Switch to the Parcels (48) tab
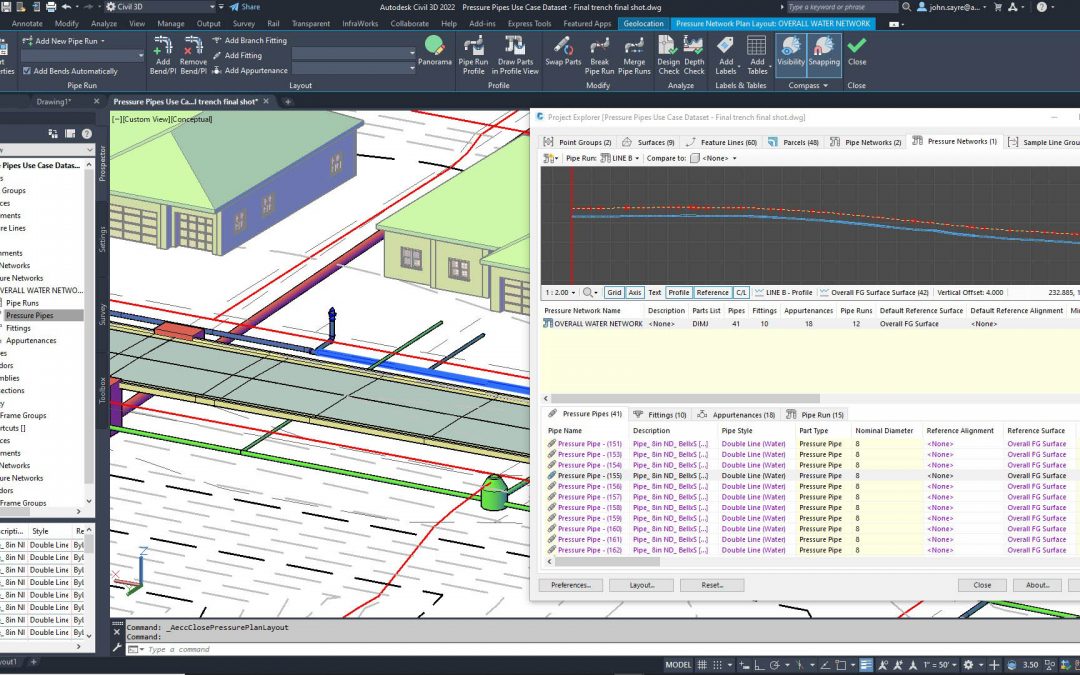 [793, 143]
